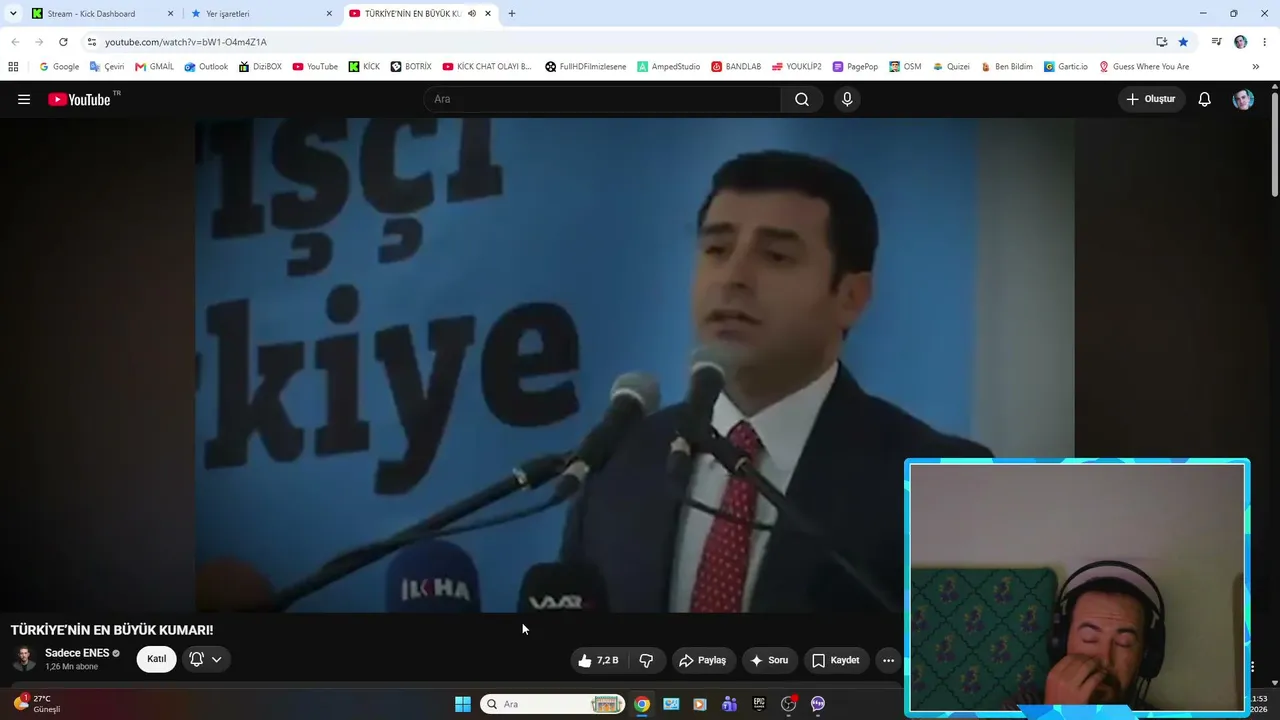The height and width of the screenshot is (720, 1280).
Task: Click the Windows taskbar search box
Action: point(552,704)
